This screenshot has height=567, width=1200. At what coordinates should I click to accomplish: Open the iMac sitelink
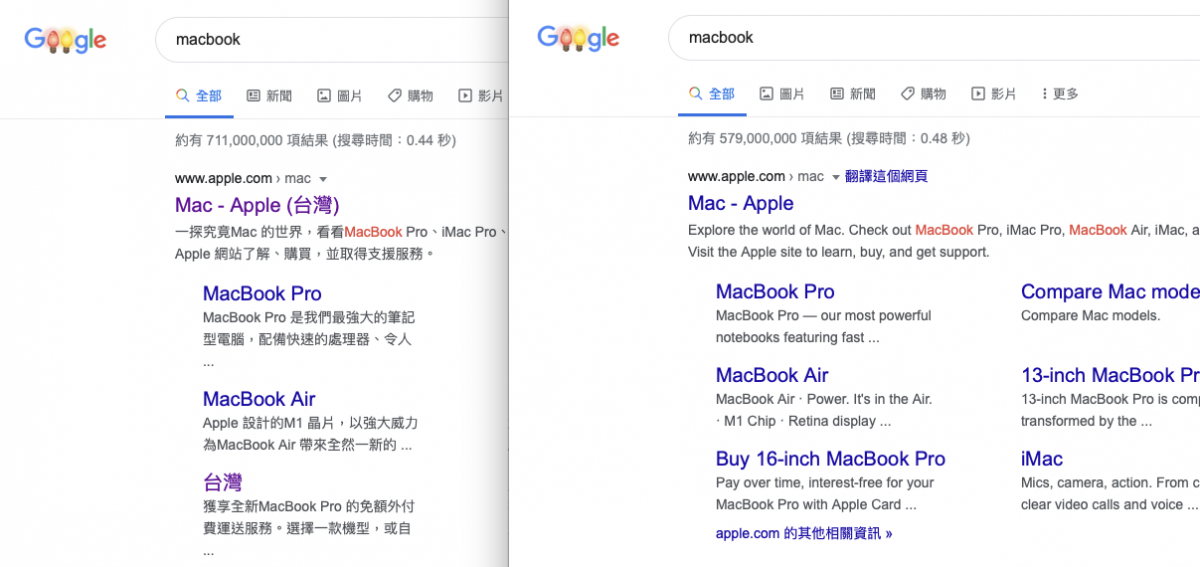pyautogui.click(x=1042, y=459)
